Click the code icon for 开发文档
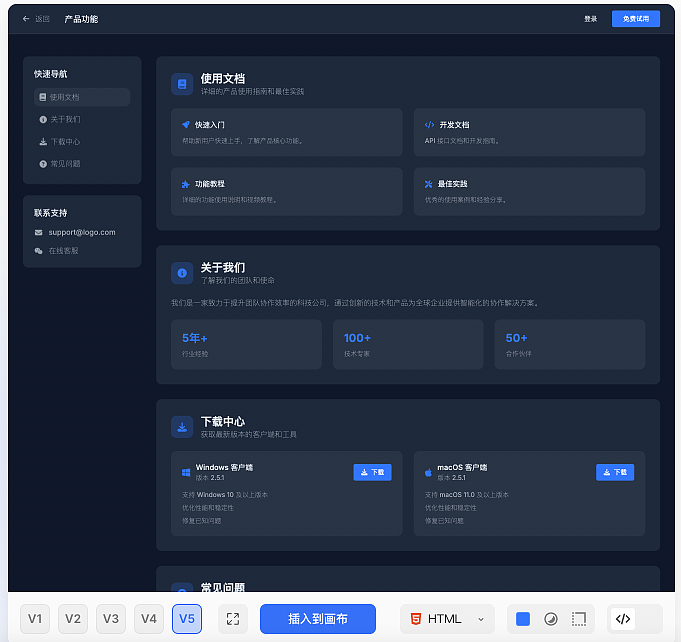This screenshot has width=681, height=642. [429, 125]
